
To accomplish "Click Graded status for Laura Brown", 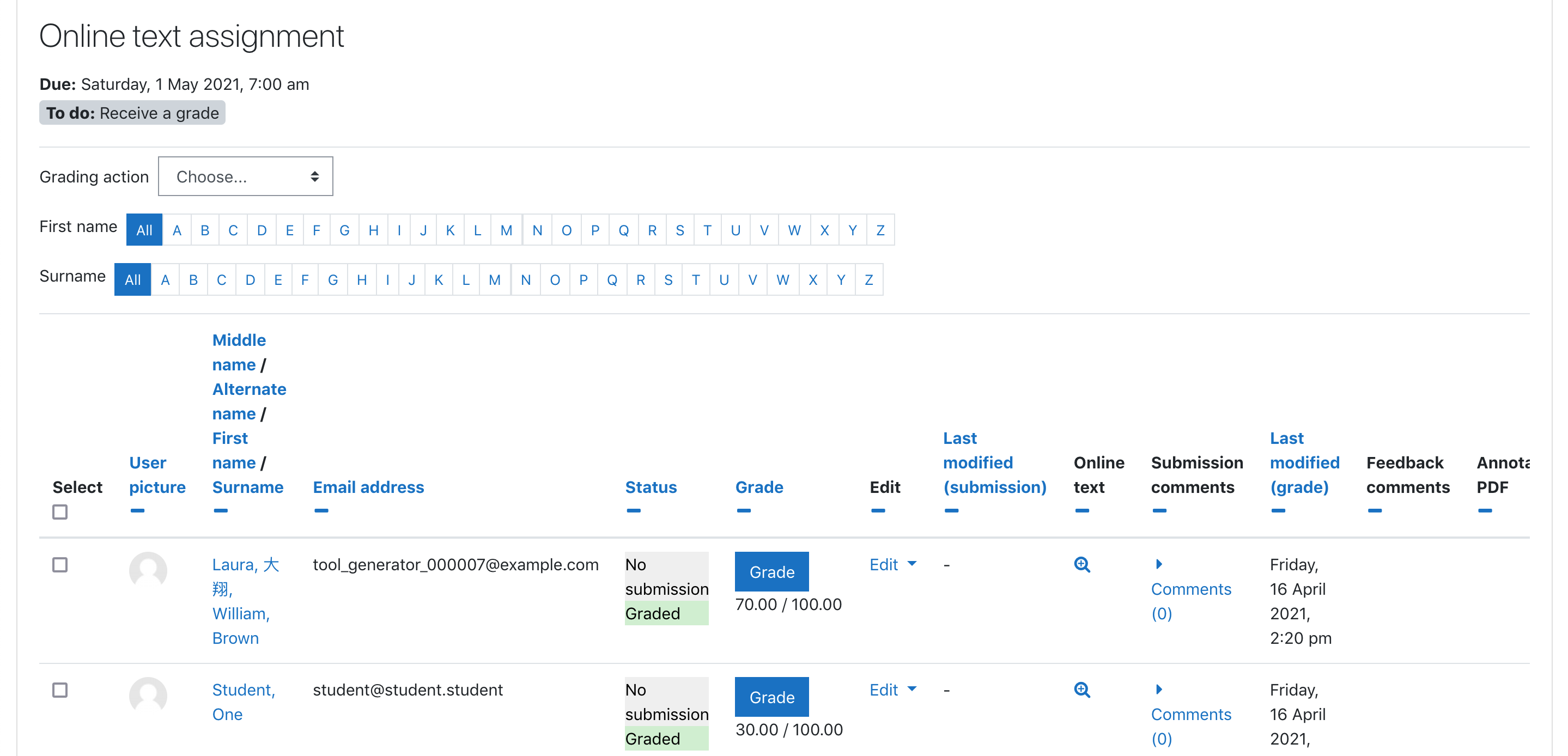I will tap(666, 613).
